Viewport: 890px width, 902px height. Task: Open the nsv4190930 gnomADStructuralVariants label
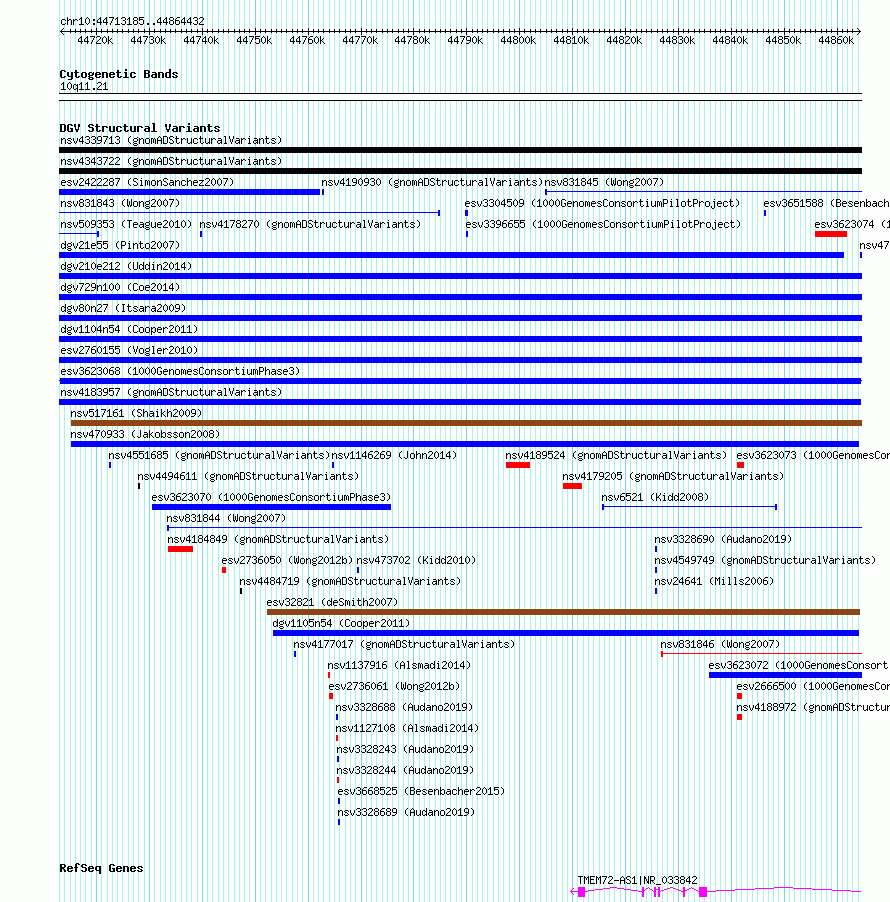pos(432,182)
